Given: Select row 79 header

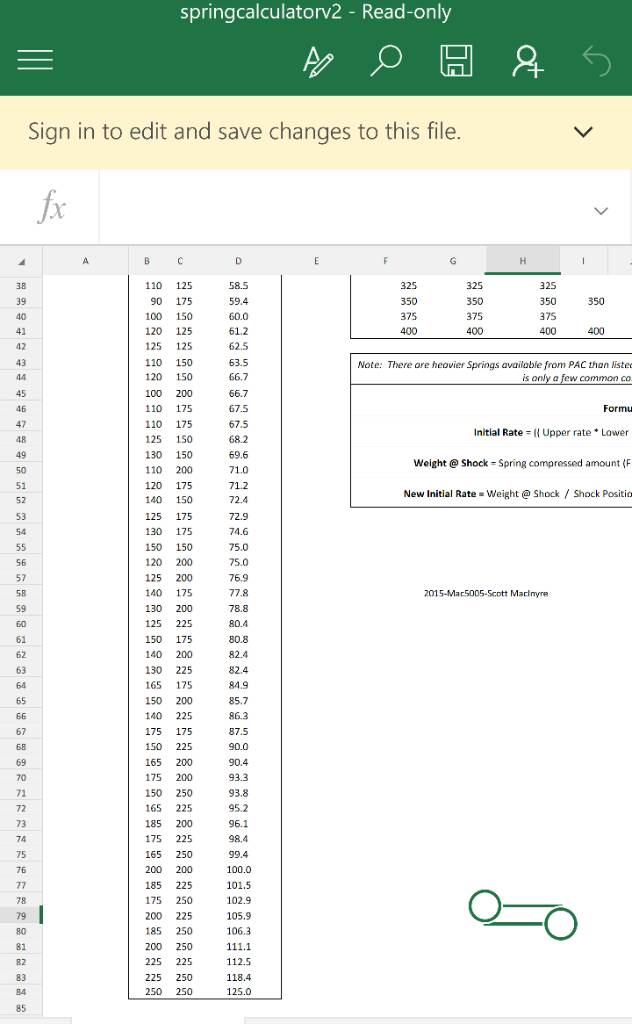Looking at the screenshot, I should pos(21,915).
